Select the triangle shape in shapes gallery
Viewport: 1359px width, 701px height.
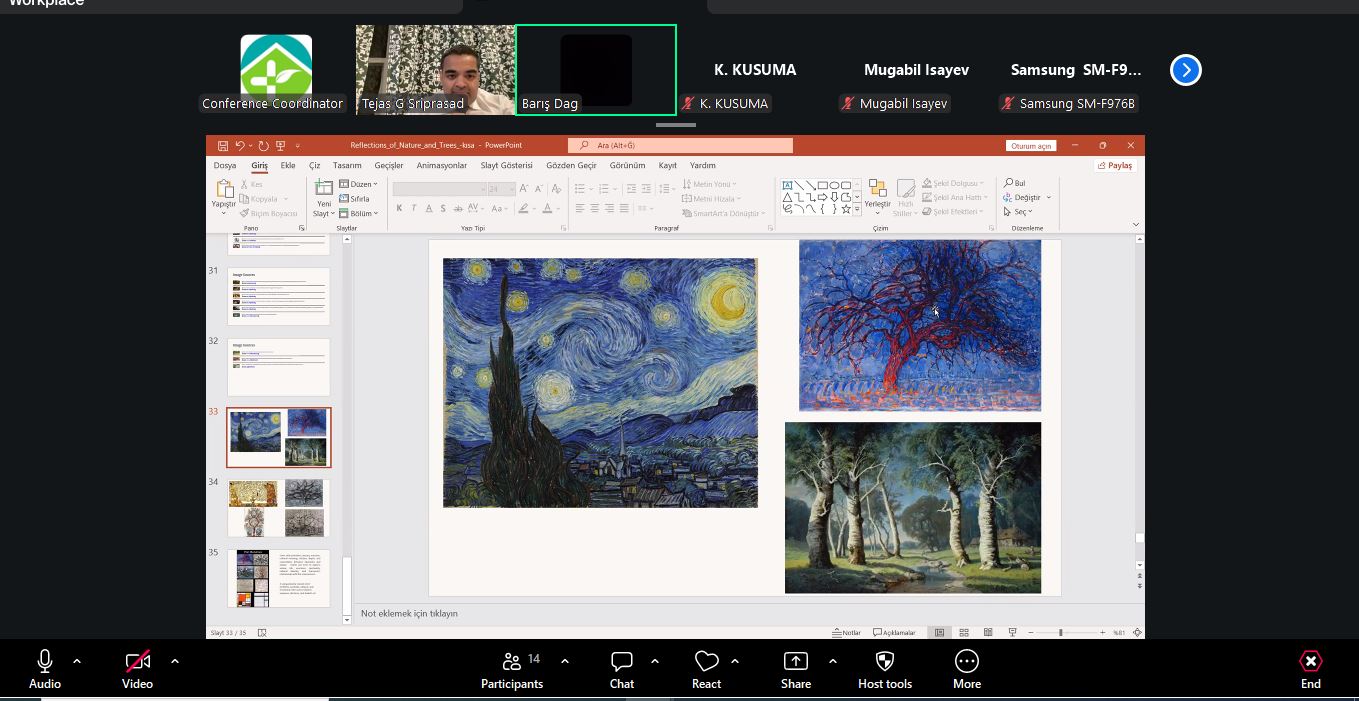pos(787,197)
